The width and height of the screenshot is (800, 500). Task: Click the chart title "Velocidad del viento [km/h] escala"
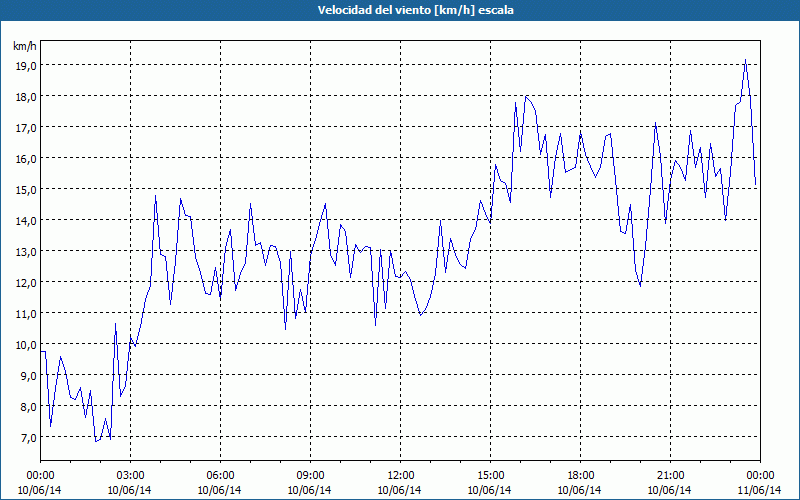pyautogui.click(x=415, y=10)
